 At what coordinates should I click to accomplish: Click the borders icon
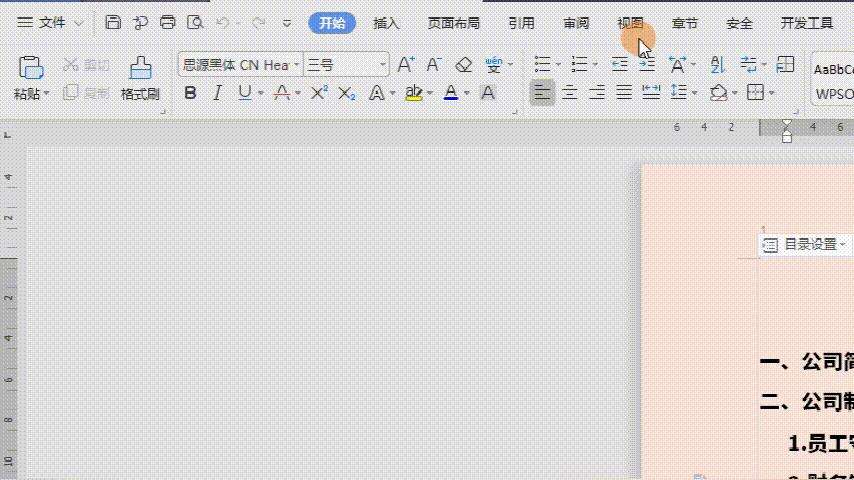755,93
